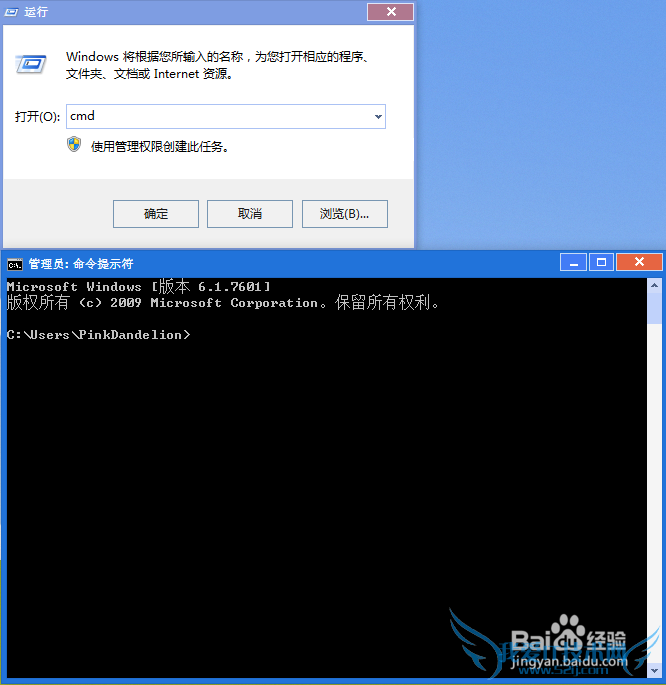Maximize the command prompt window
The image size is (666, 685).
pyautogui.click(x=601, y=263)
